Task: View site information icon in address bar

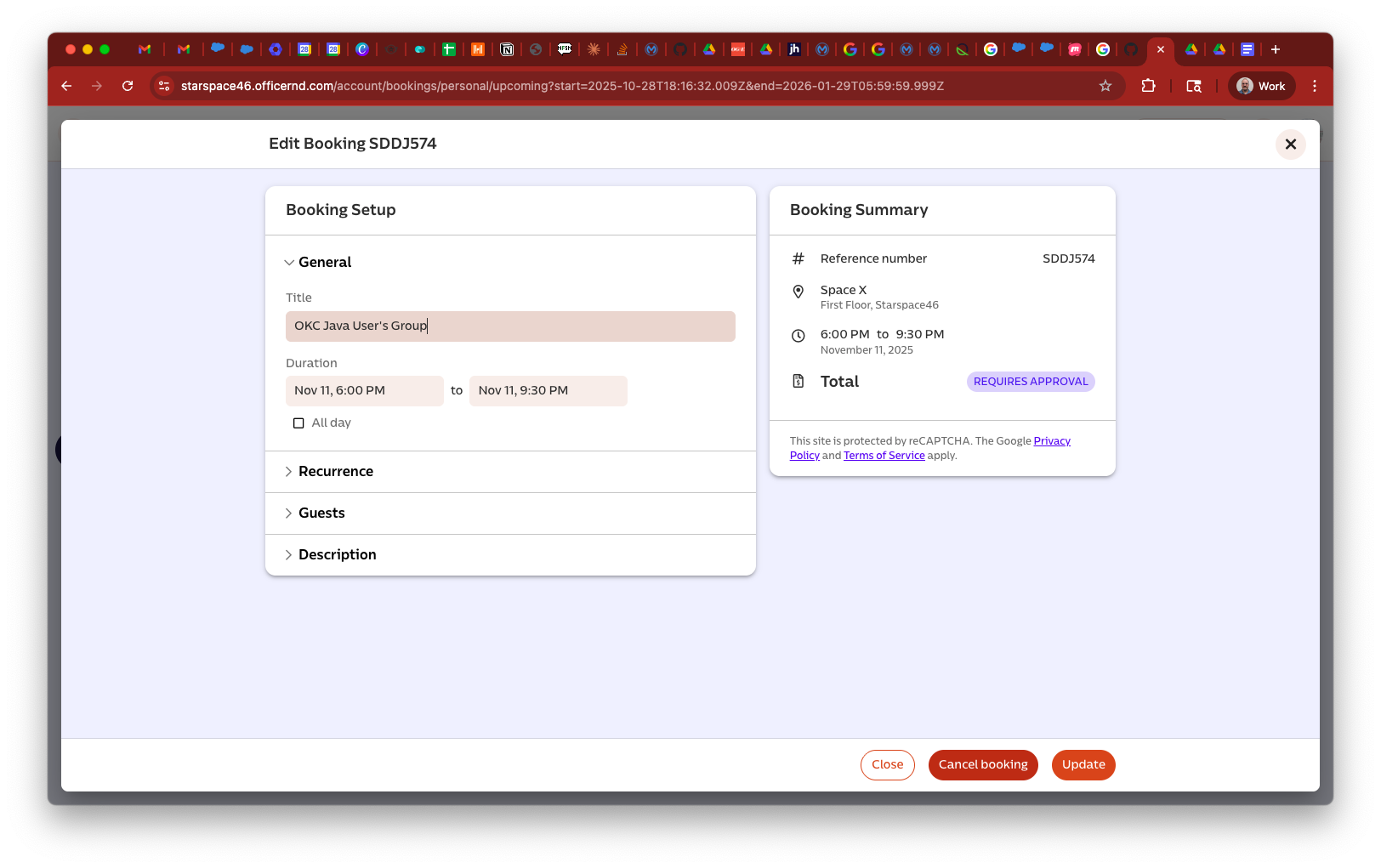Action: coord(164,86)
